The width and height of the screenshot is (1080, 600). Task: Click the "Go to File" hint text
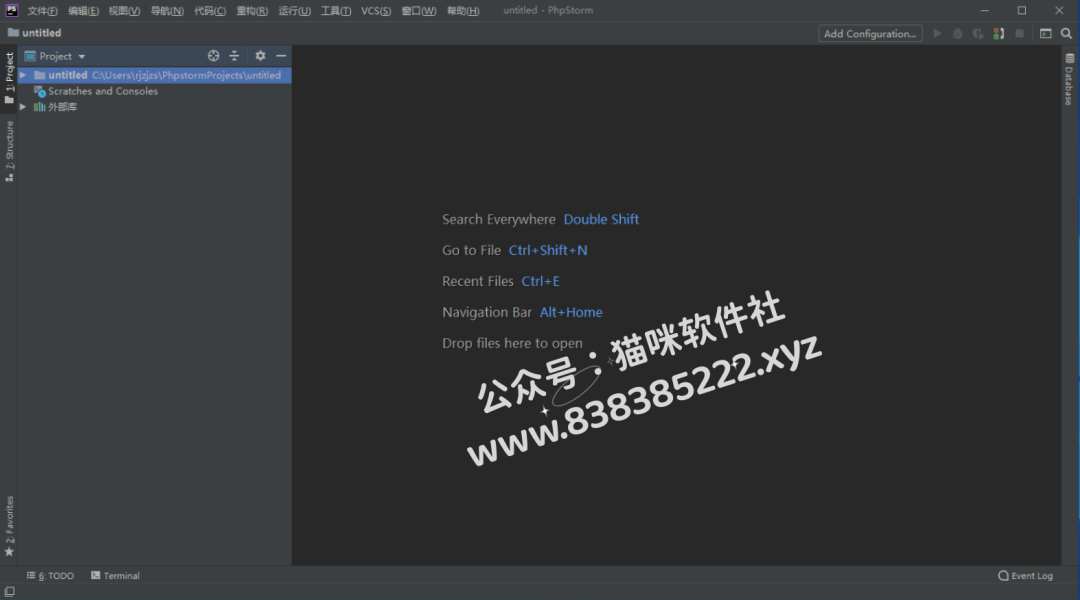coord(471,250)
